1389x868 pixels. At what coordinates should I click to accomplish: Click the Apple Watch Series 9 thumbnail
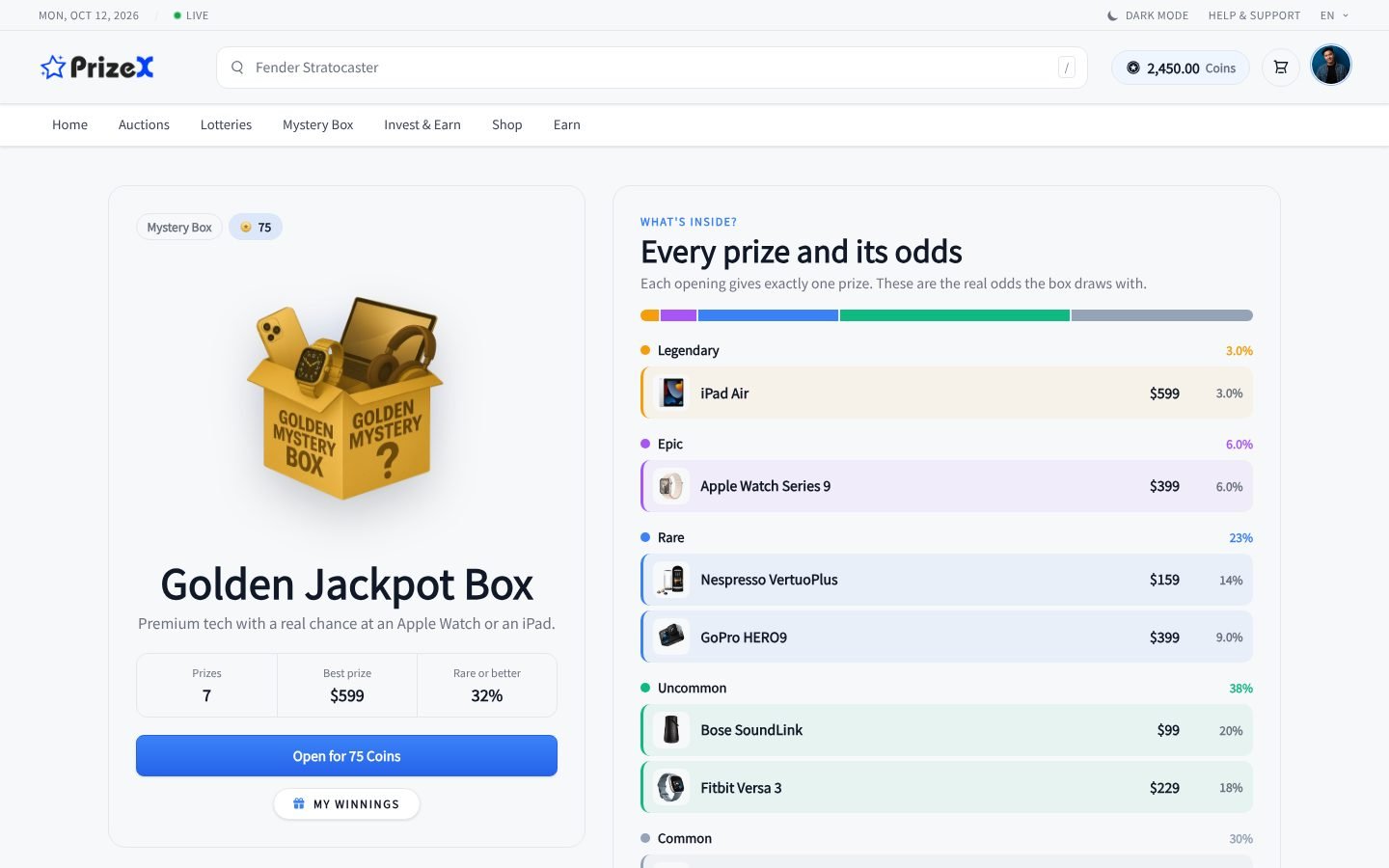pos(671,486)
